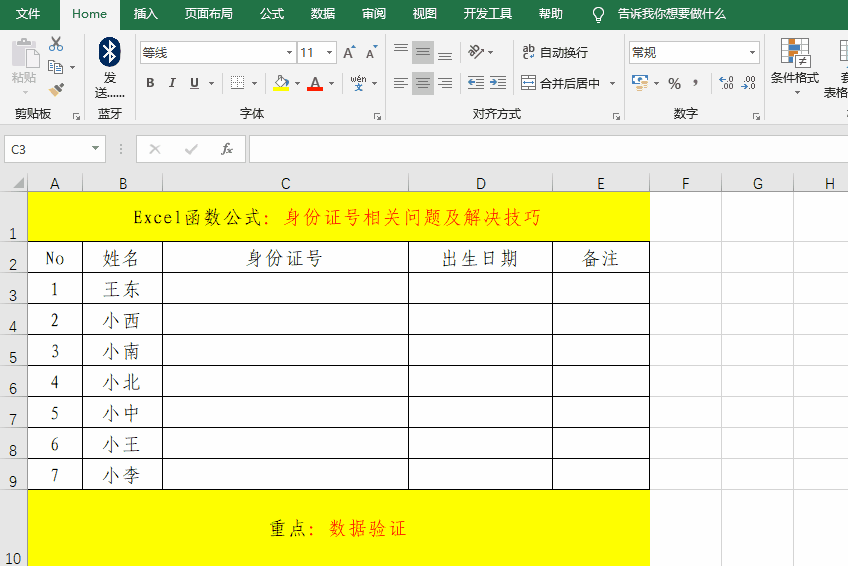Increase font size with the larger A icon
The image size is (848, 566).
point(348,53)
